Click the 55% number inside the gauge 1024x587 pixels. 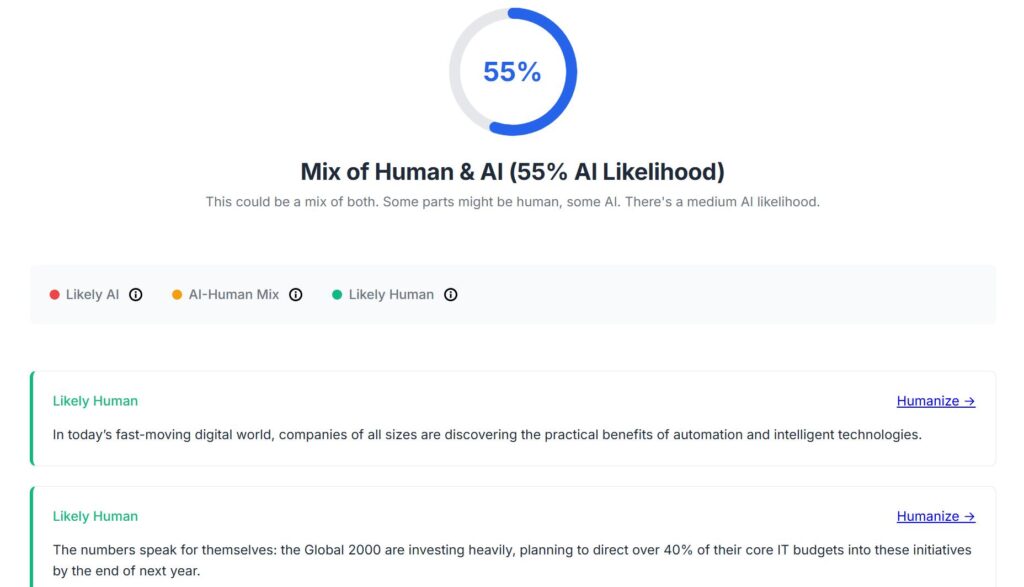click(512, 72)
